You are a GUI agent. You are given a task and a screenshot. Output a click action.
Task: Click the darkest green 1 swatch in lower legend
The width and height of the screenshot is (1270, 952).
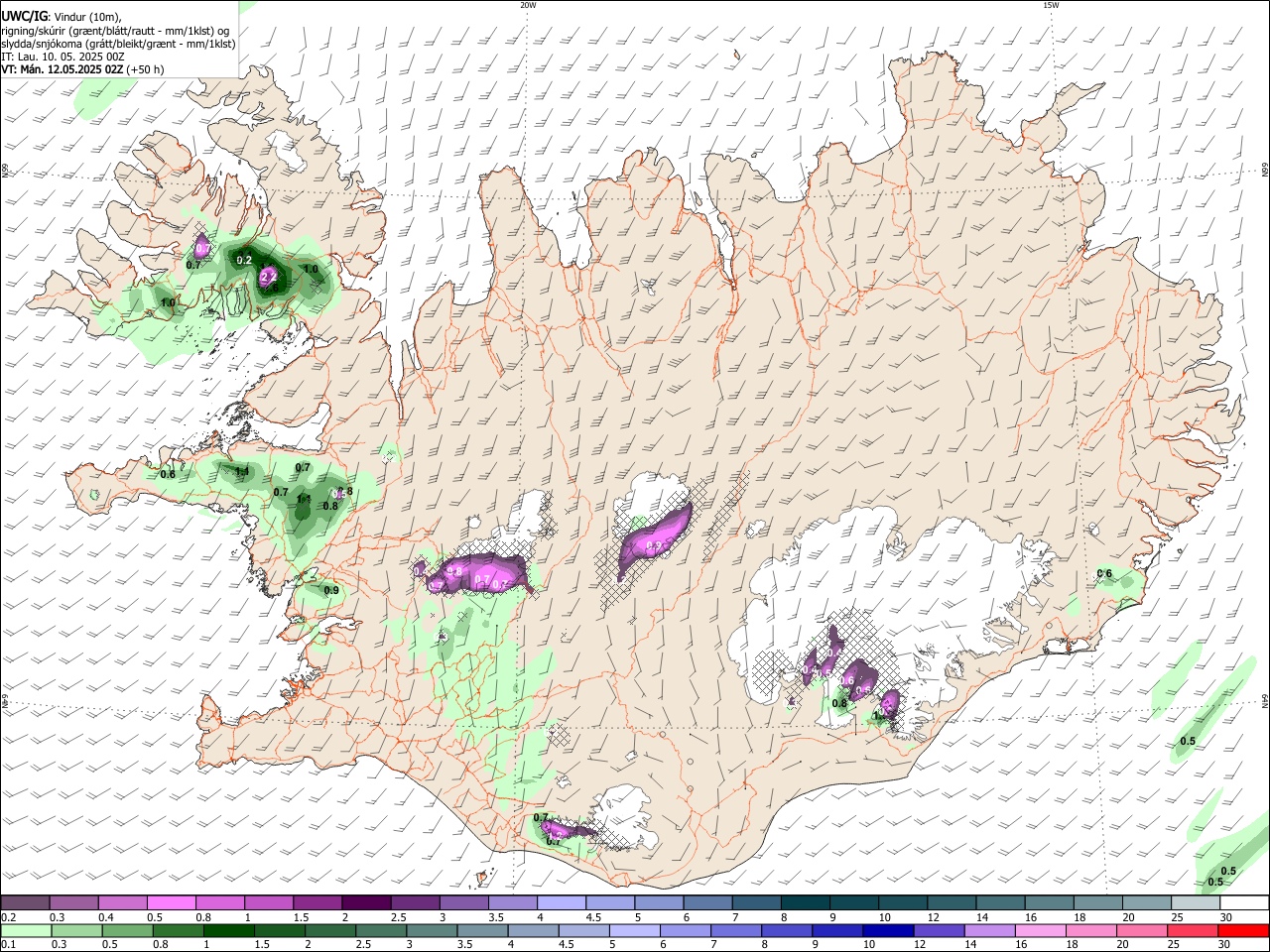(228, 930)
